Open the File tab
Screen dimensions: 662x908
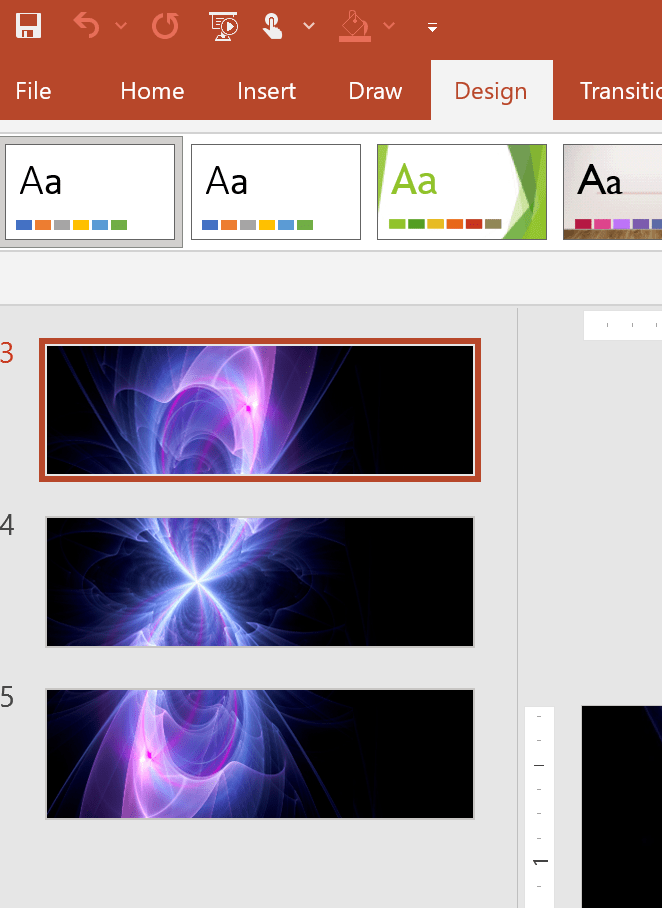pos(33,91)
